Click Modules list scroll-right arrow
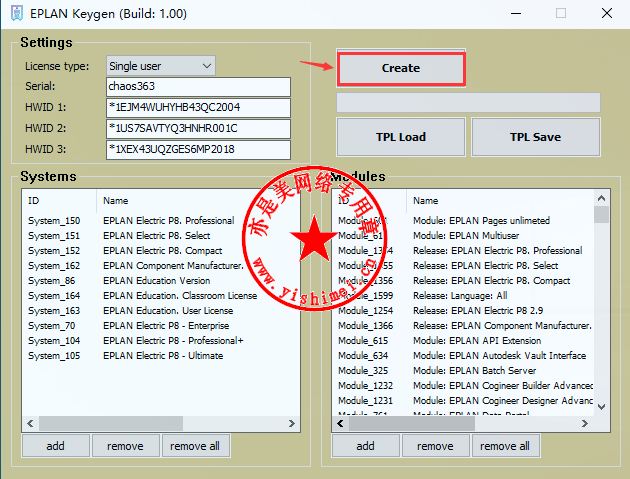Screen dimensions: 630x479 click(585, 423)
